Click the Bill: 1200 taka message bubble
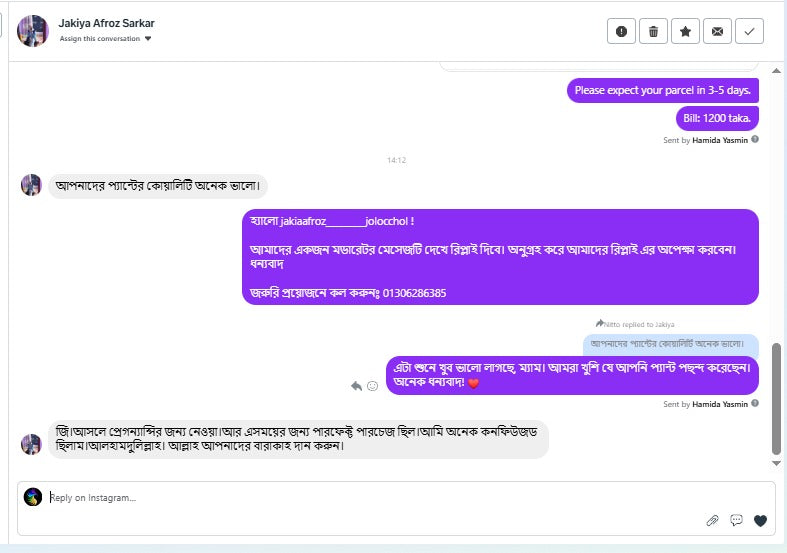The image size is (787, 553). click(717, 118)
